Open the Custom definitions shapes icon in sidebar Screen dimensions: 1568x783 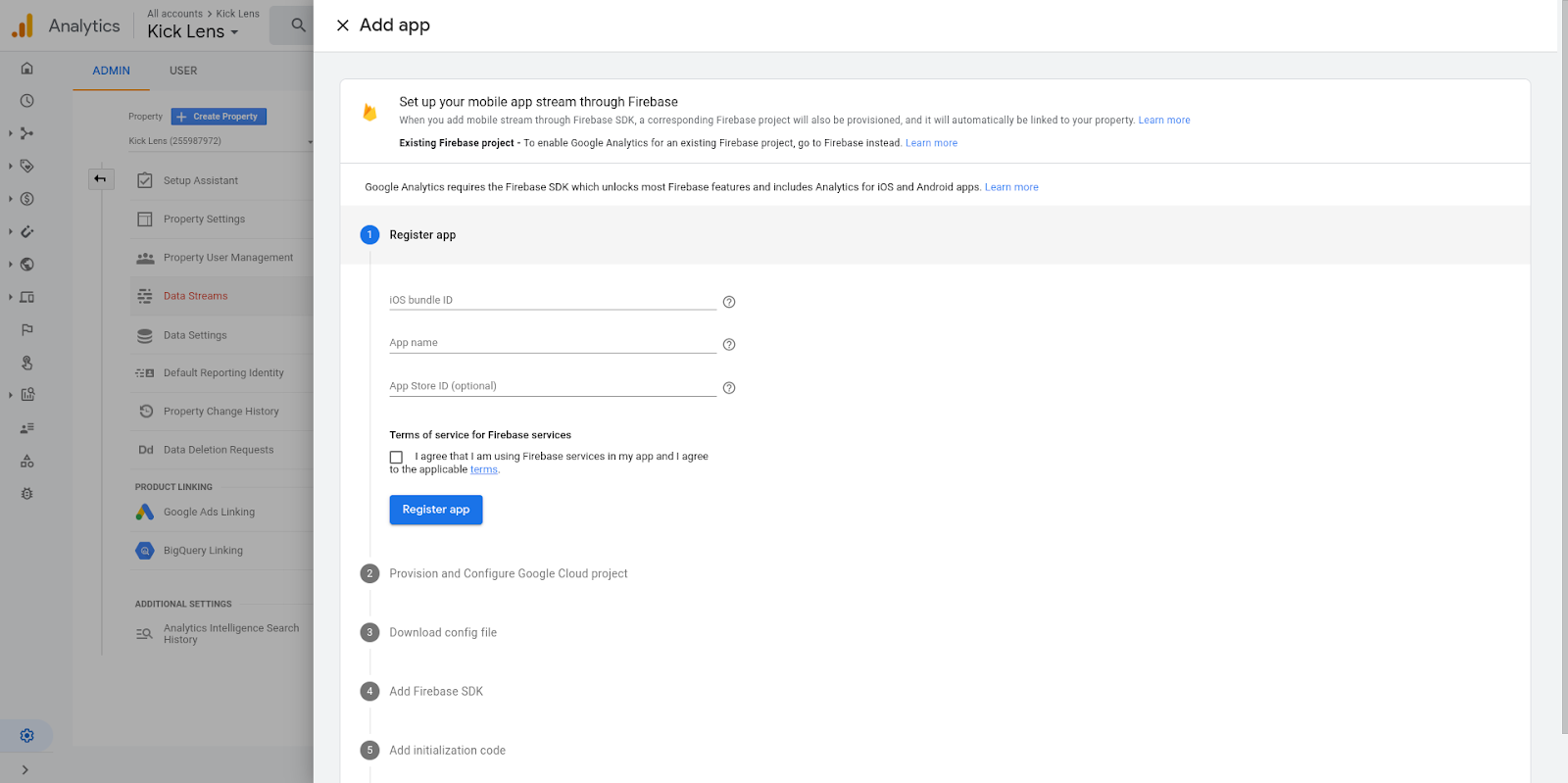click(x=27, y=461)
